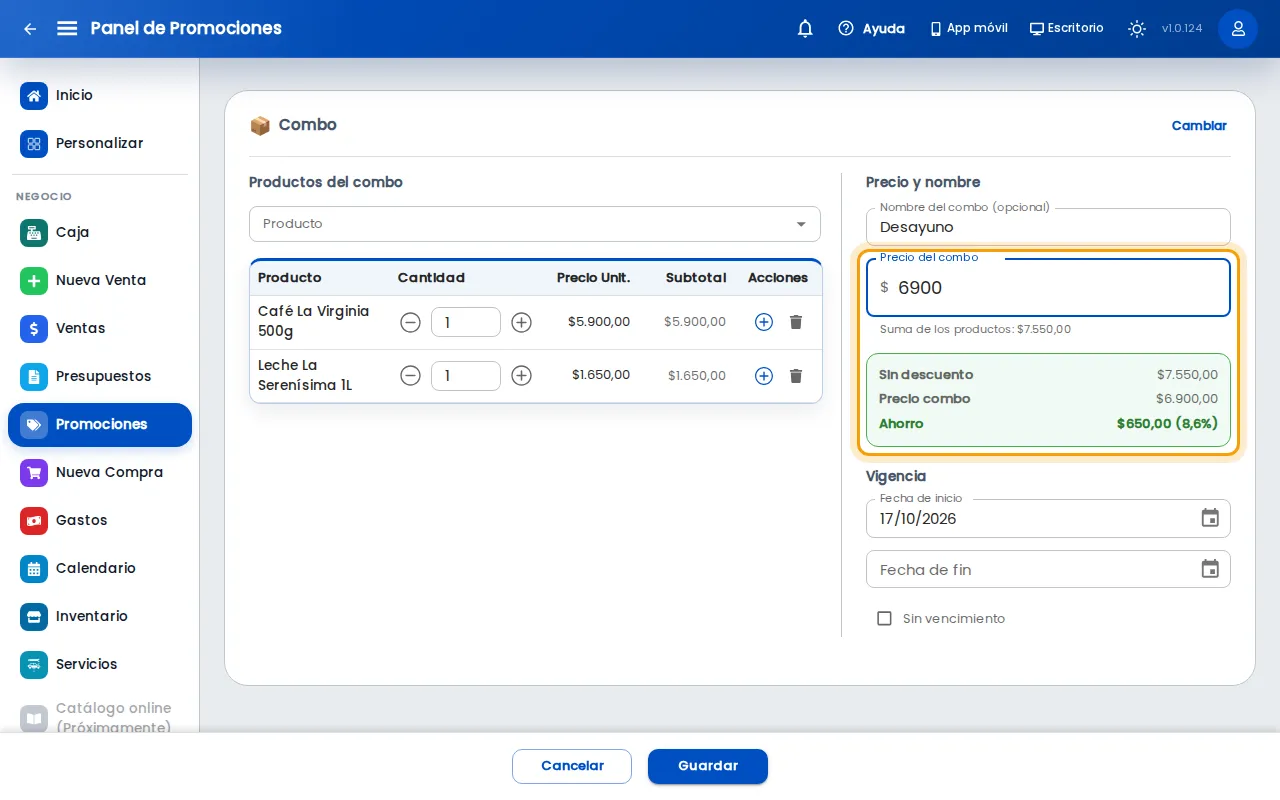Click the Ventas dollar icon
Viewport: 1280px width, 800px height.
point(34,329)
